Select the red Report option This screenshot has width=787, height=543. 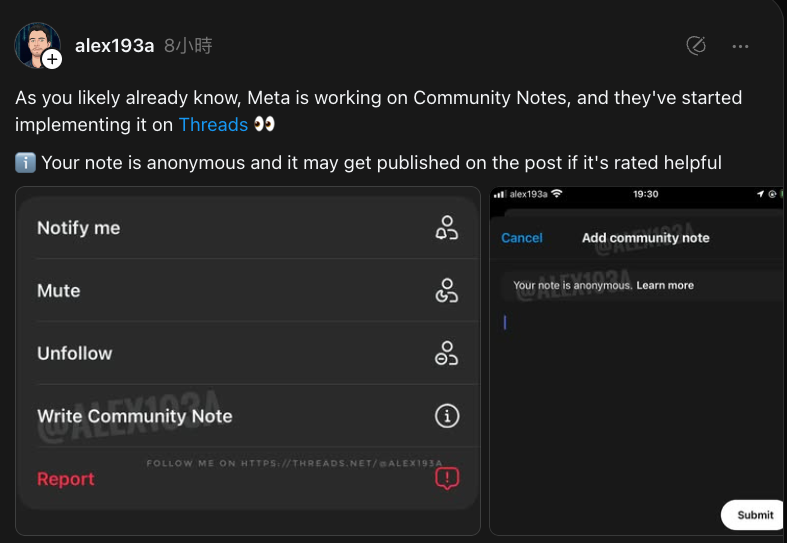tap(66, 479)
